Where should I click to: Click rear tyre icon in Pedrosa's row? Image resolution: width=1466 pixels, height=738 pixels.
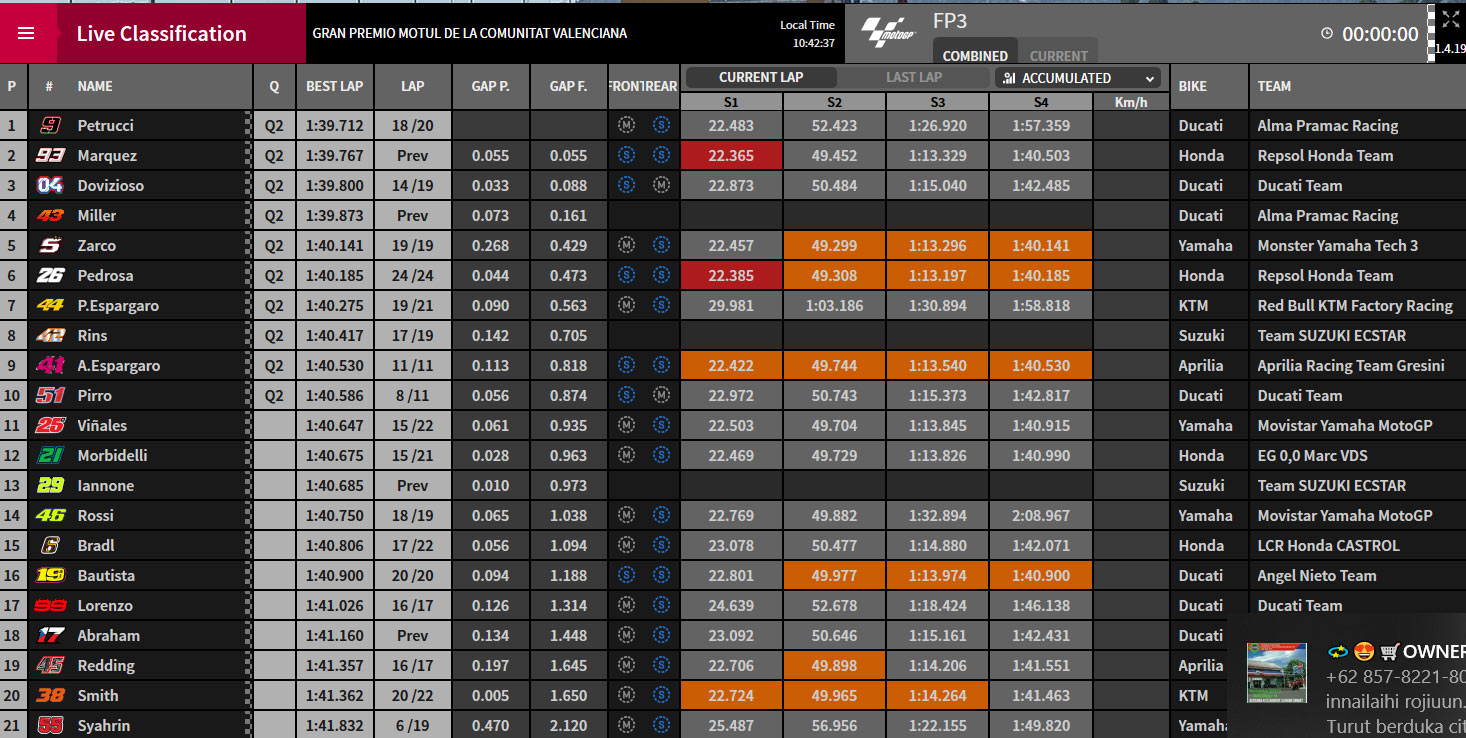click(661, 275)
